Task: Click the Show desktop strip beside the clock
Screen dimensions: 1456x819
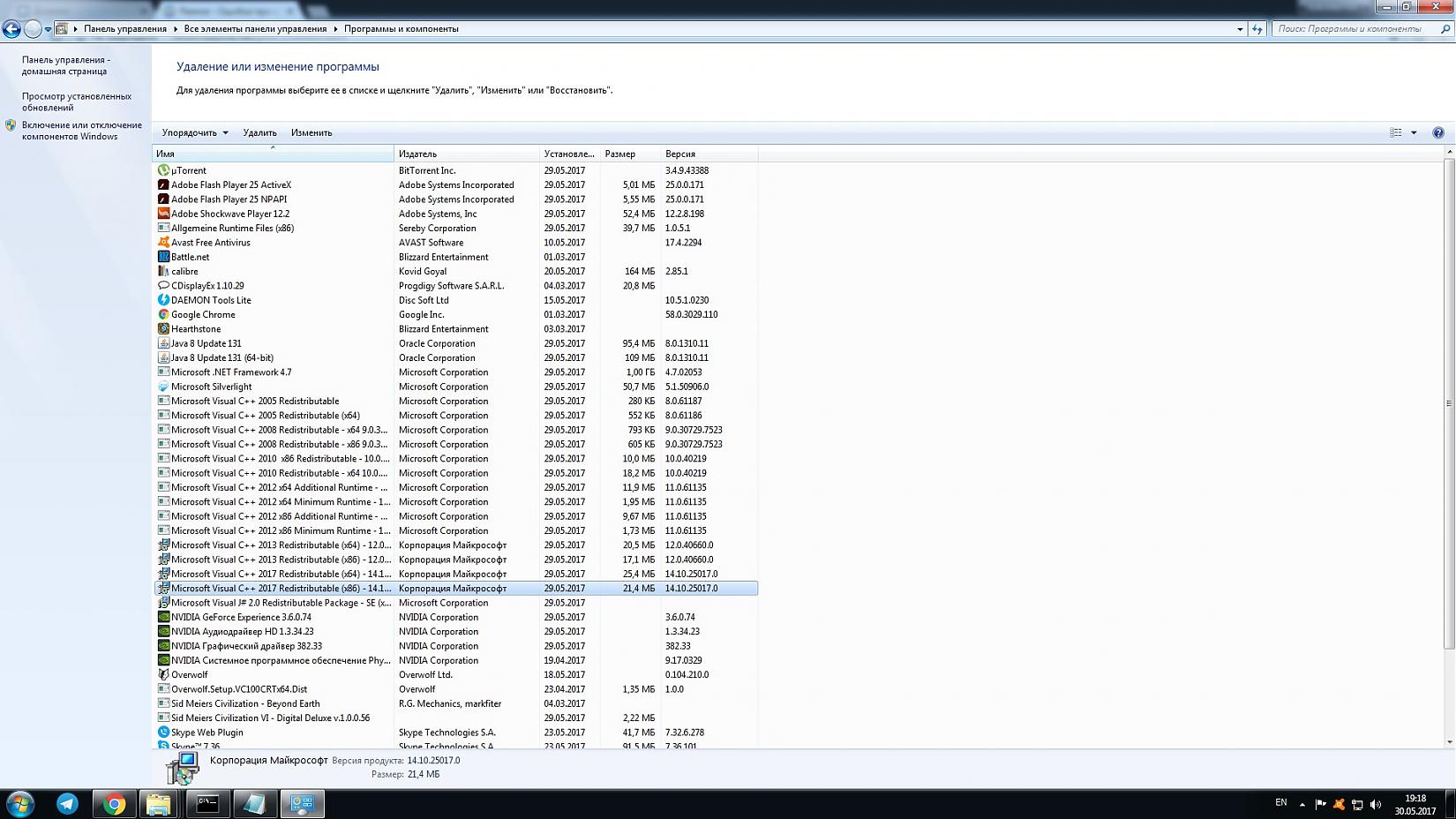Action: click(1450, 804)
